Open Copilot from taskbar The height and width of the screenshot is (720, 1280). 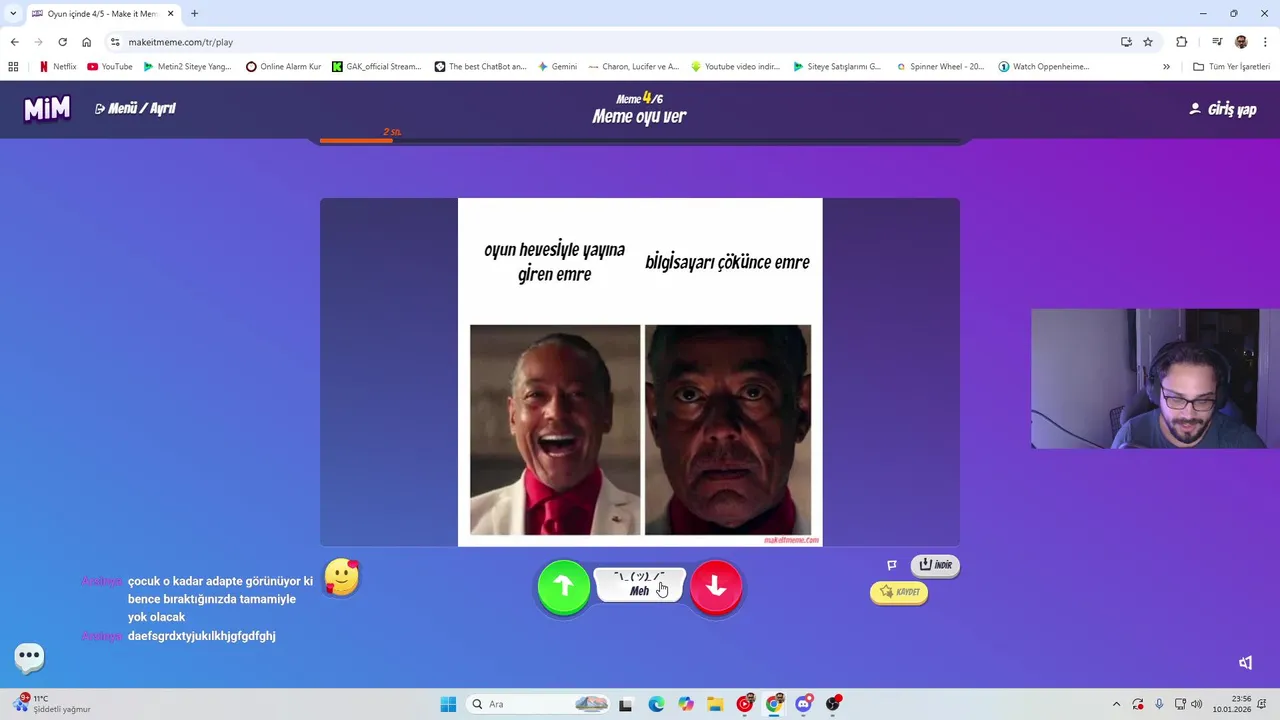685,704
